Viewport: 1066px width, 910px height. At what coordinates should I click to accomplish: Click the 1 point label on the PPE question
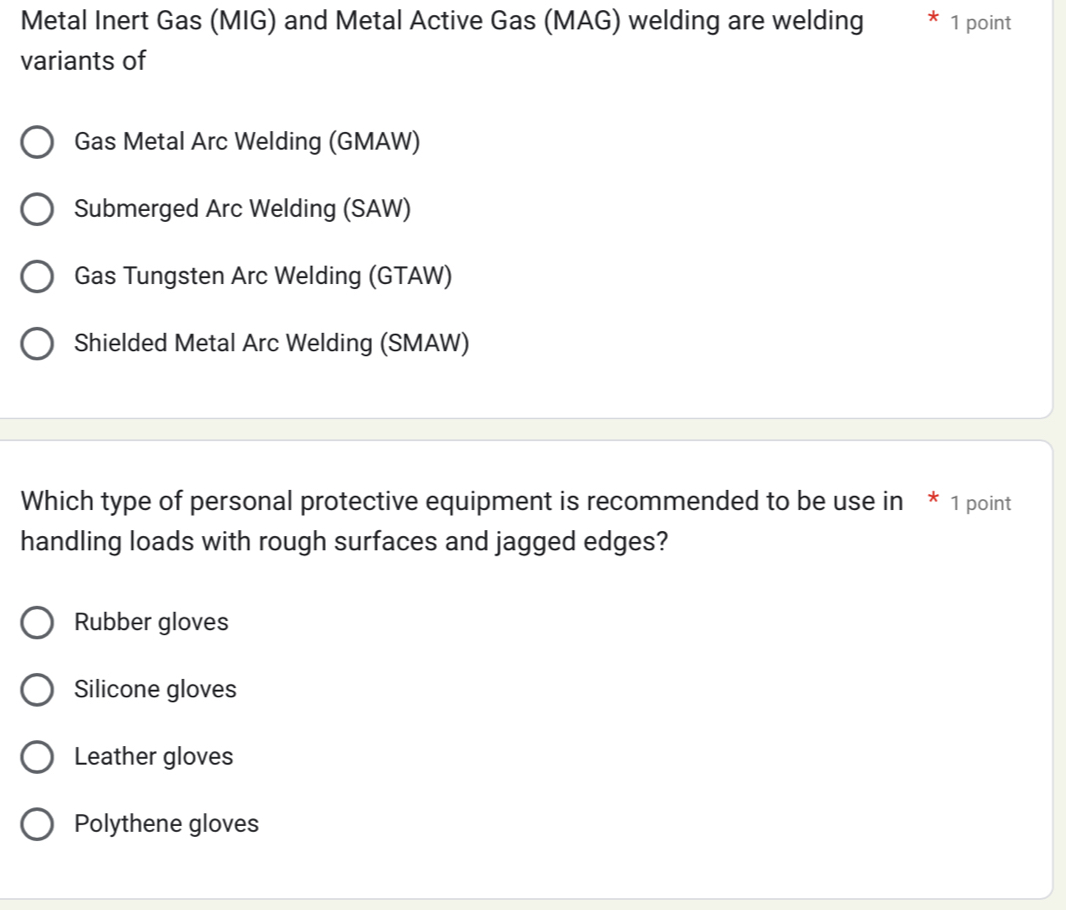pos(983,503)
